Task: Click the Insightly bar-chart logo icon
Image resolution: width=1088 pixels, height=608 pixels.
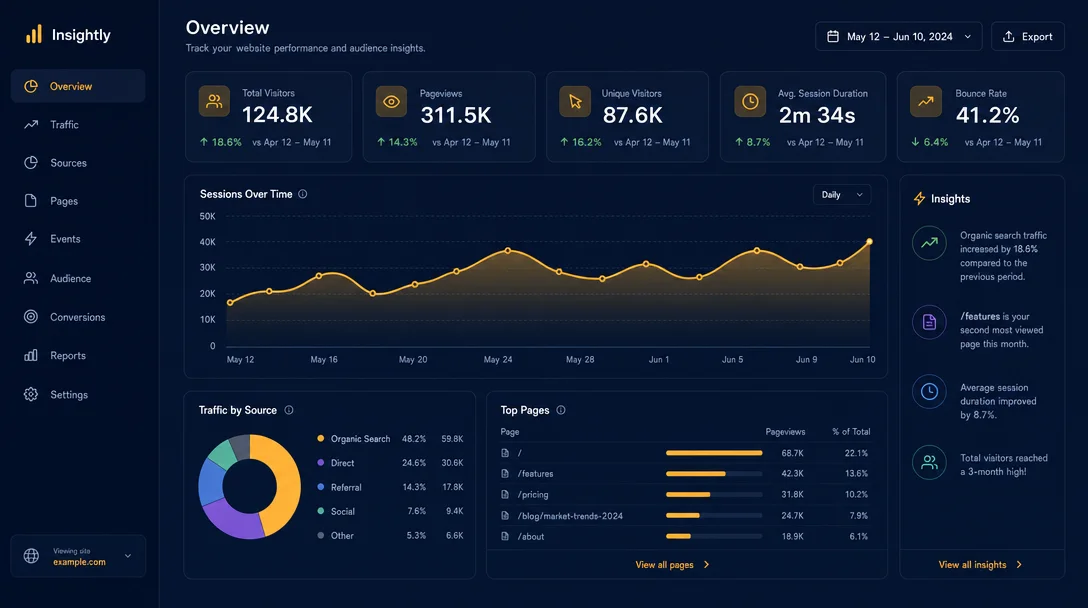Action: coord(33,34)
